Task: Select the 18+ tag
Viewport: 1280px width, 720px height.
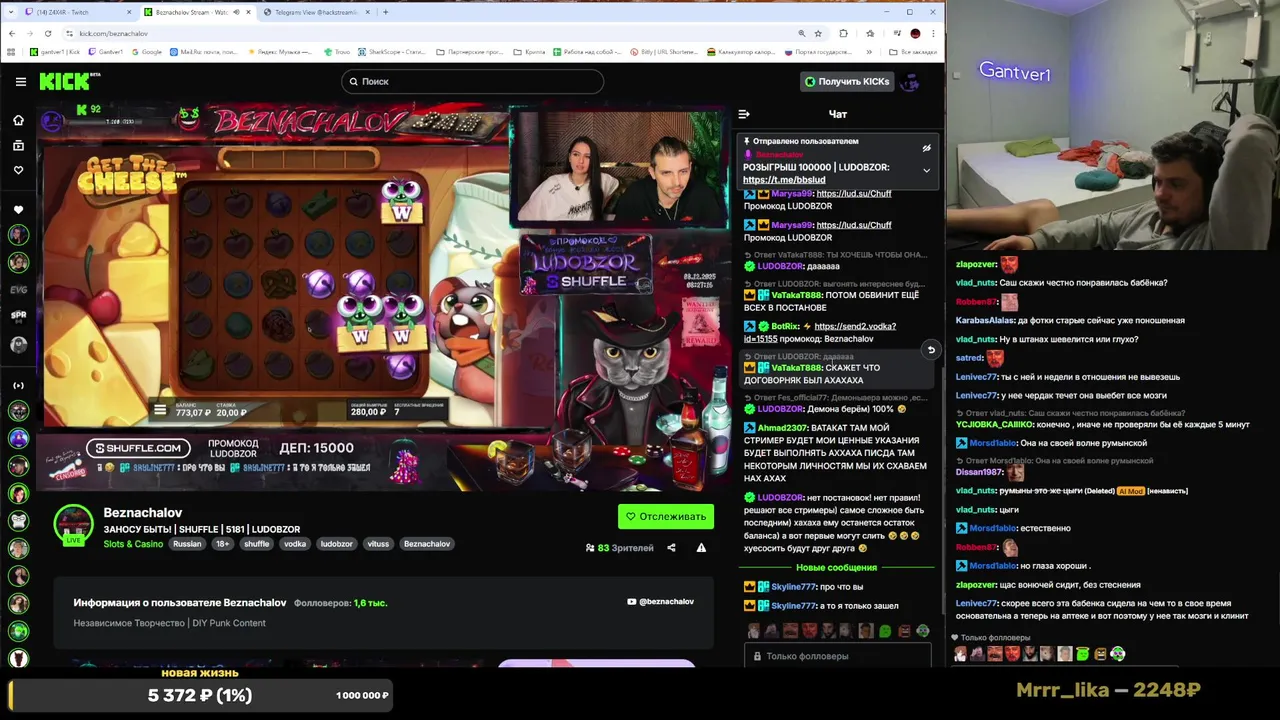Action: [x=222, y=544]
